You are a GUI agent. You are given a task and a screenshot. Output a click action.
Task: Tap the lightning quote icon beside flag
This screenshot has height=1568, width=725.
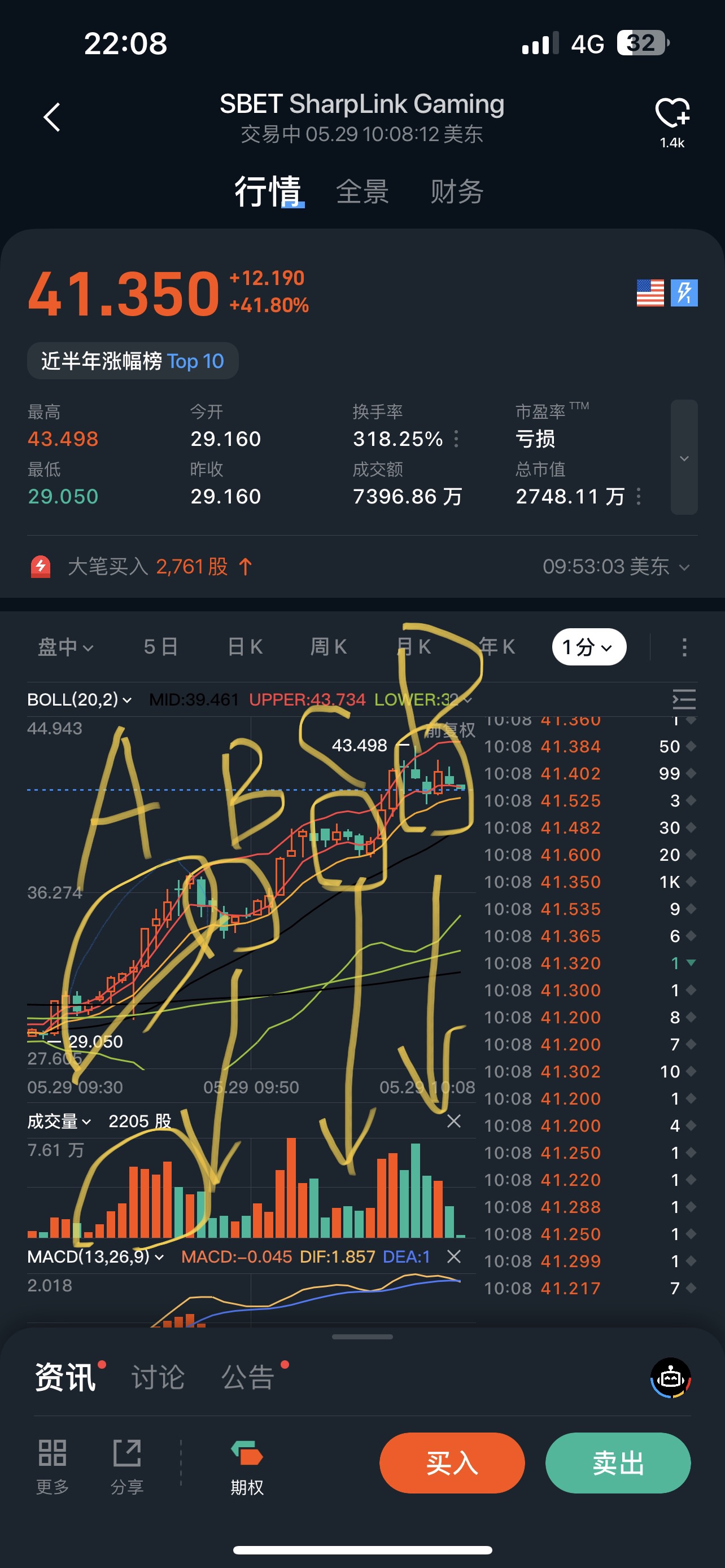(684, 294)
